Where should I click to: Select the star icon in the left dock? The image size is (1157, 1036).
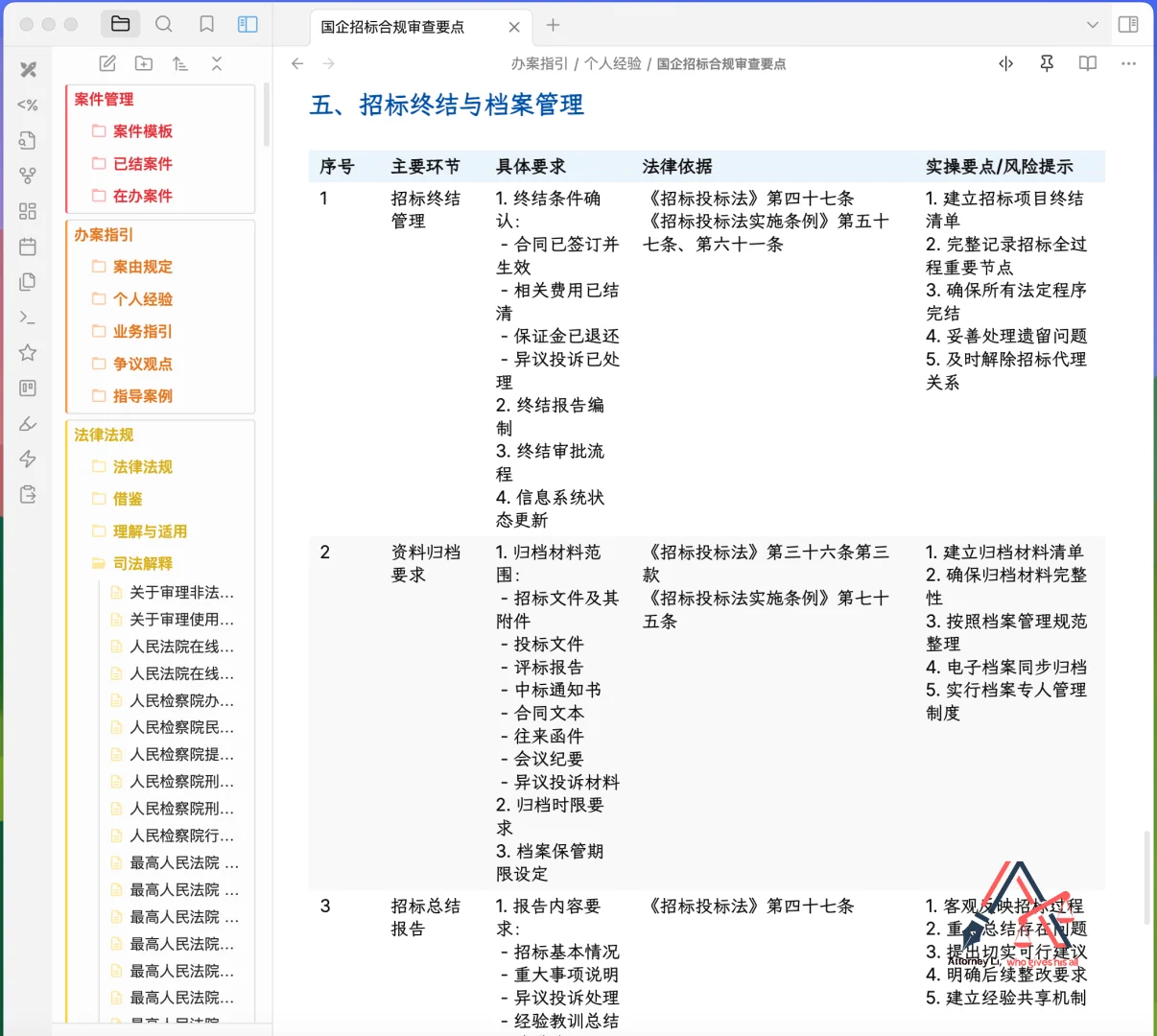27,352
